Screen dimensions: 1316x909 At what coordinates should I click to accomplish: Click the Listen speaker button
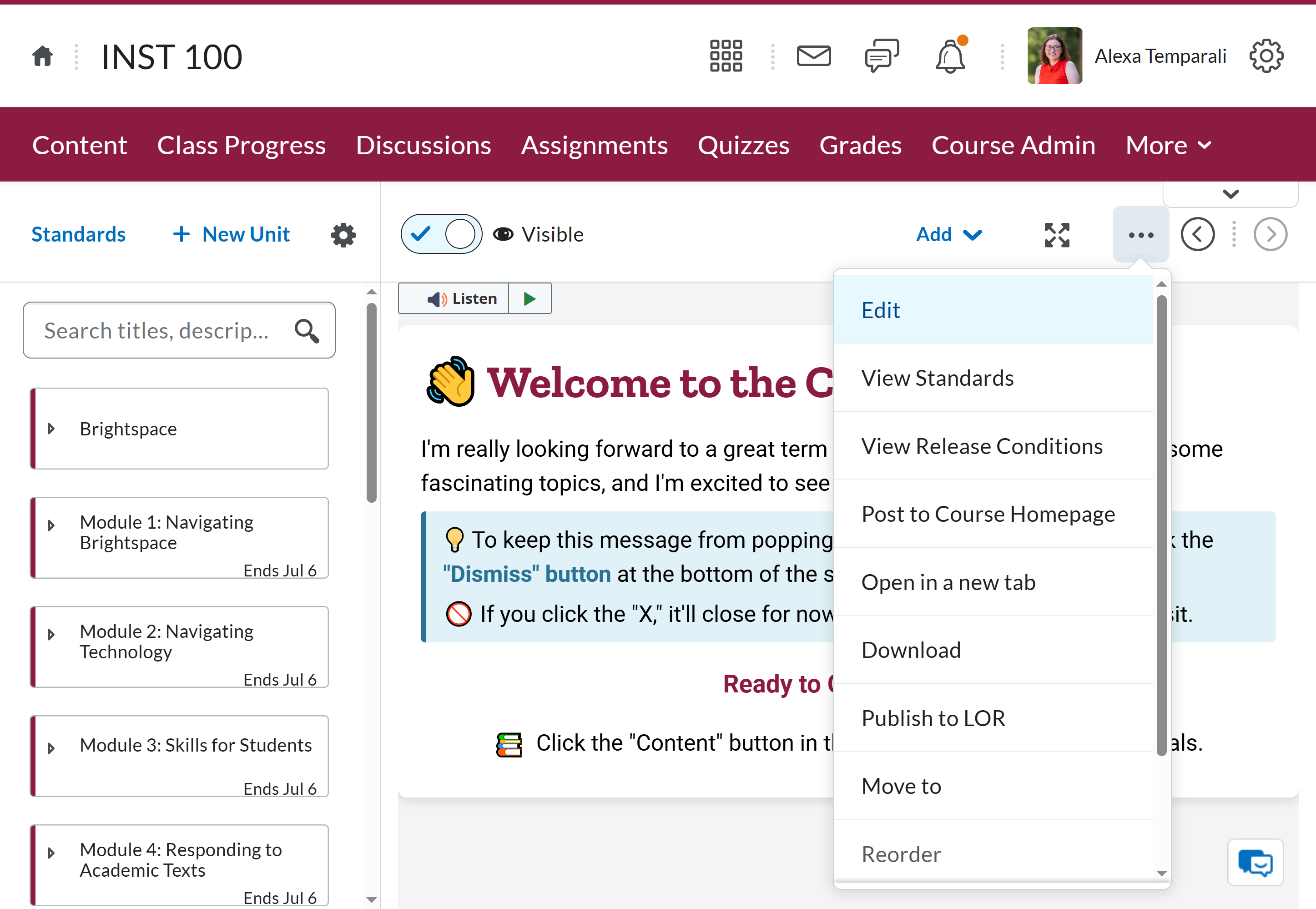[454, 298]
